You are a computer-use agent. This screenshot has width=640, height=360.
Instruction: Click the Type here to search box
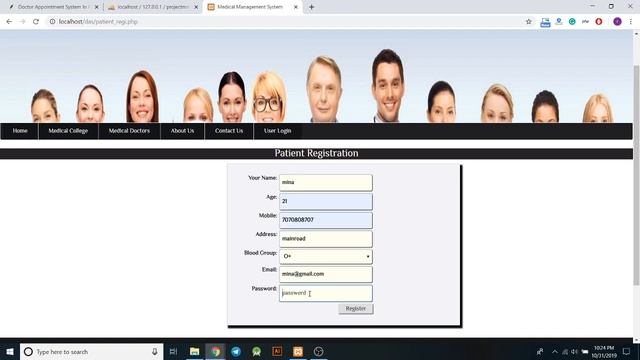[92, 351]
